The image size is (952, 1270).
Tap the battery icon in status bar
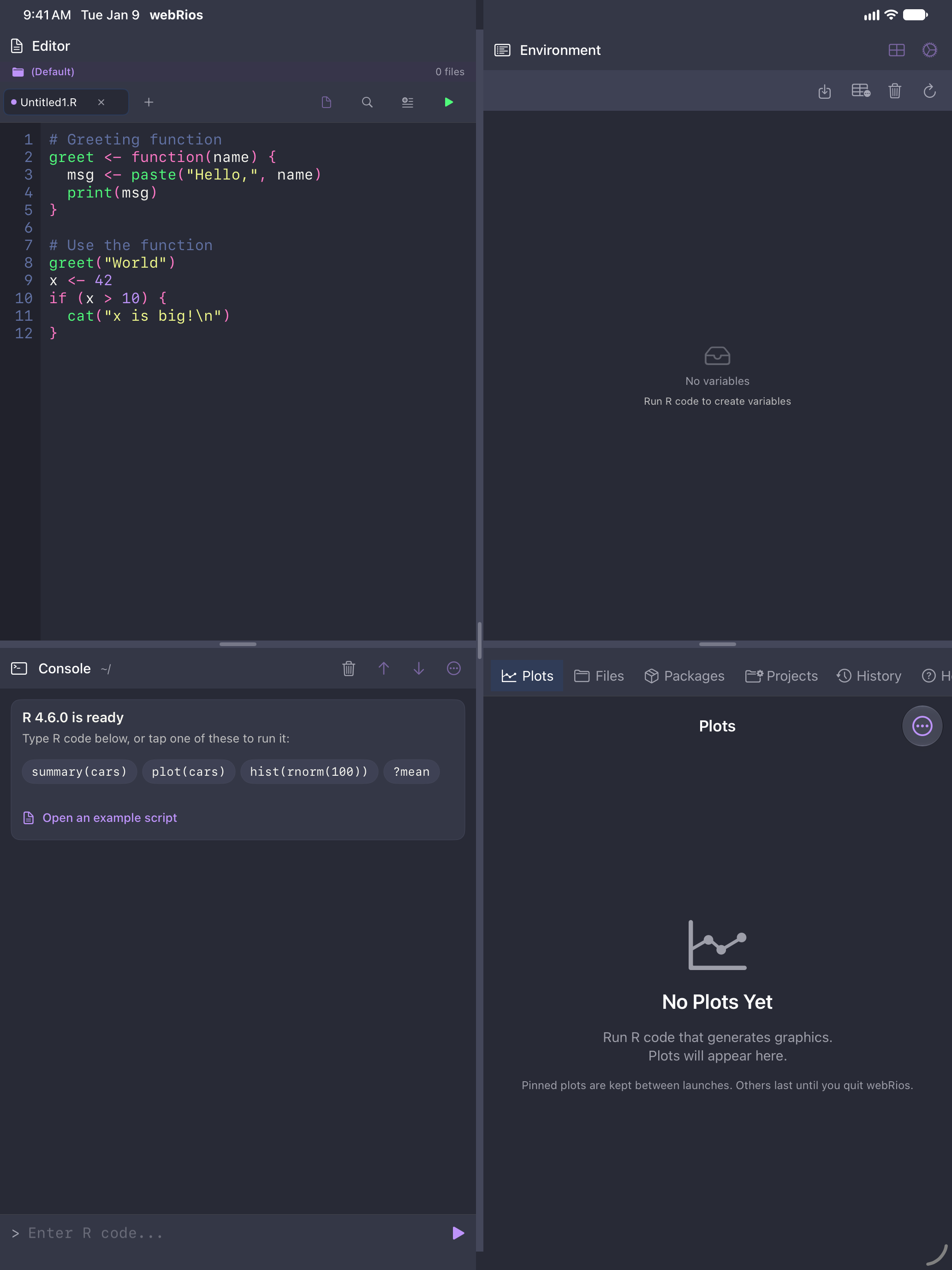(x=916, y=15)
